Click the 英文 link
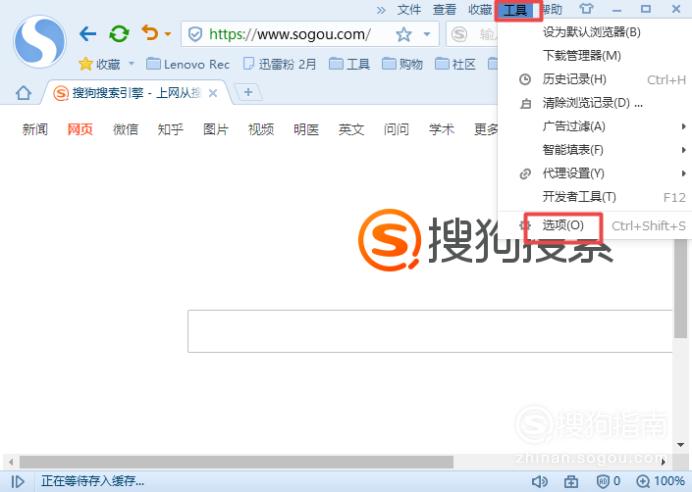The width and height of the screenshot is (692, 492). [351, 129]
